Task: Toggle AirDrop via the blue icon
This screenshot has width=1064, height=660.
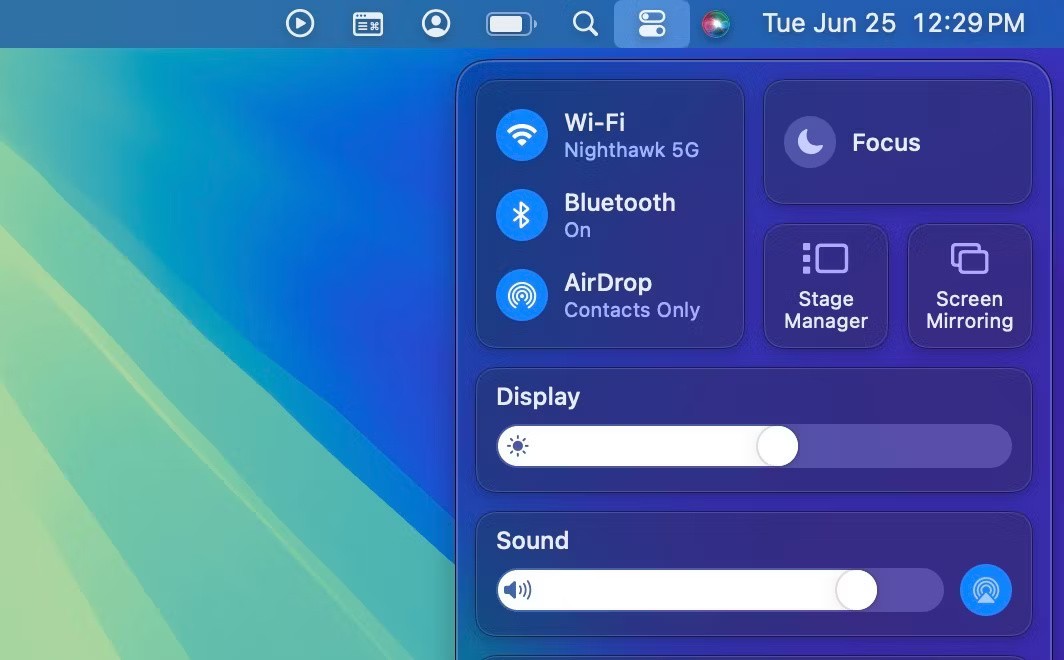Action: [522, 295]
